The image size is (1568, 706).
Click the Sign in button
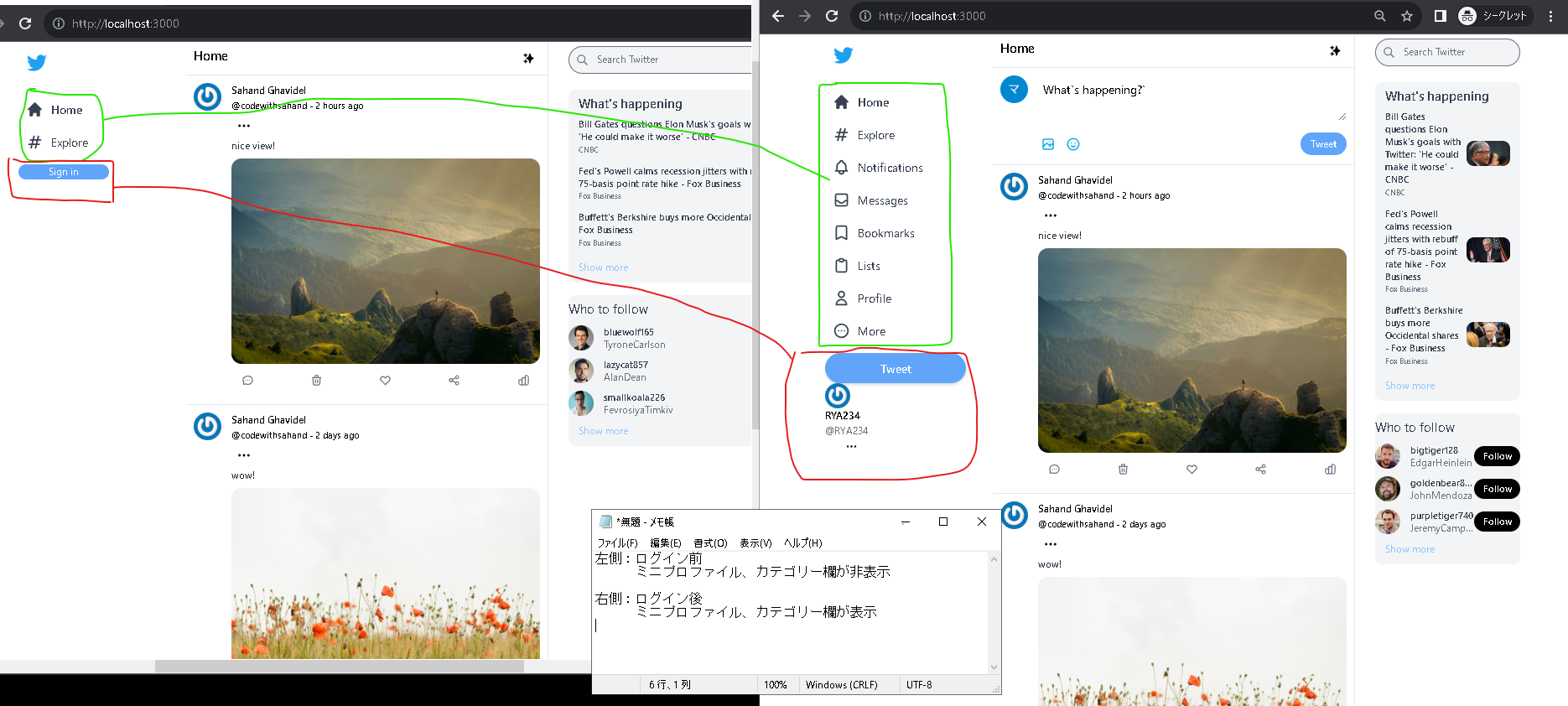tap(64, 172)
